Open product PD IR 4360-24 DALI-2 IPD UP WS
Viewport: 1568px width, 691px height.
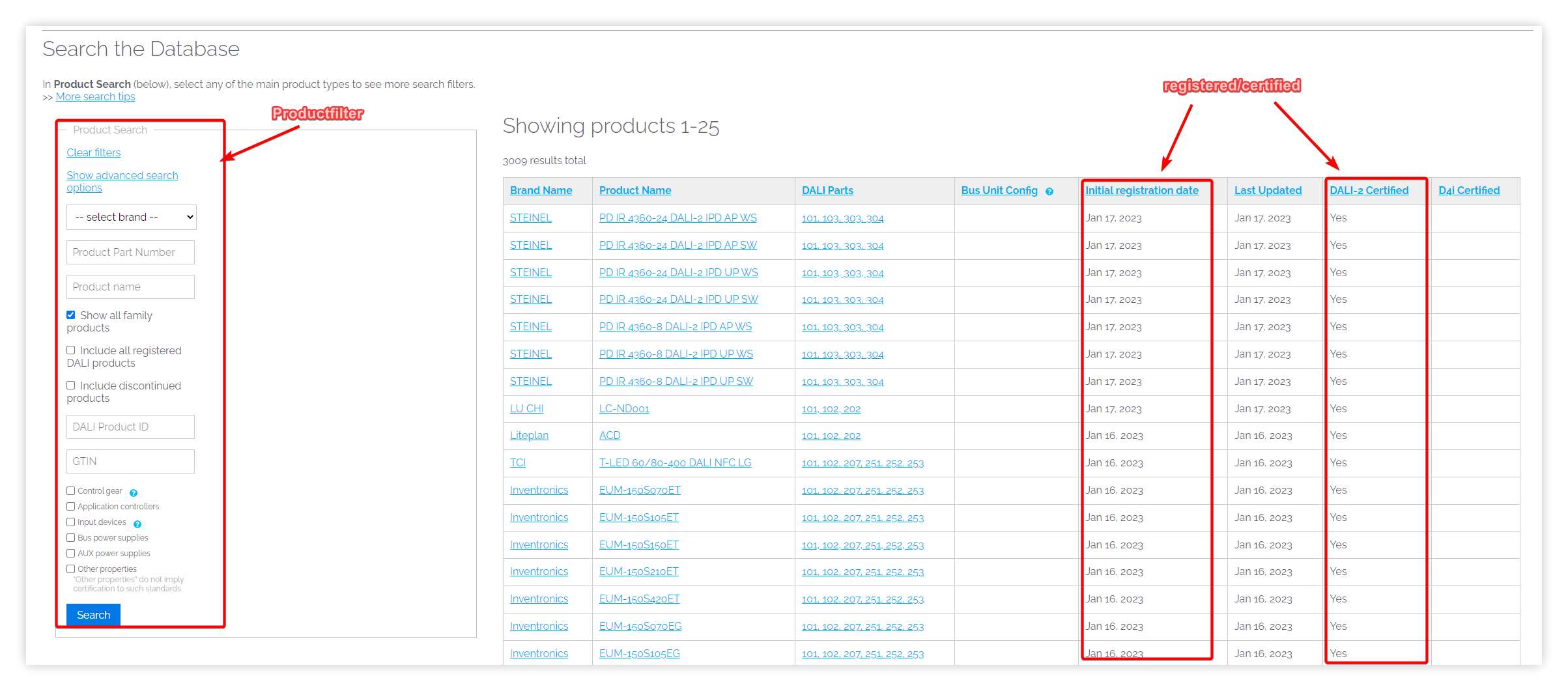(x=678, y=272)
